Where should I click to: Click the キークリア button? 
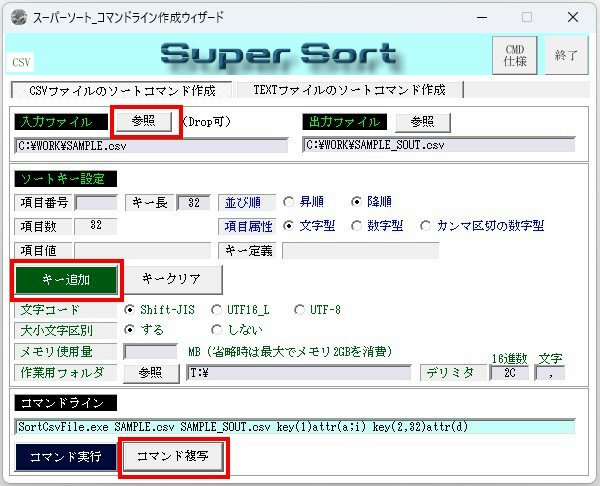coord(171,279)
